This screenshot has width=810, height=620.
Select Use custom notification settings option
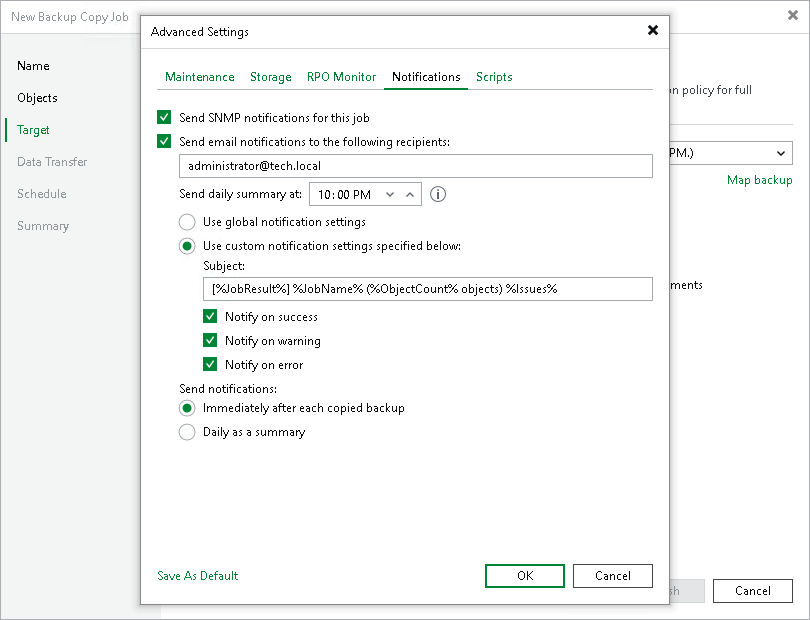coord(187,246)
